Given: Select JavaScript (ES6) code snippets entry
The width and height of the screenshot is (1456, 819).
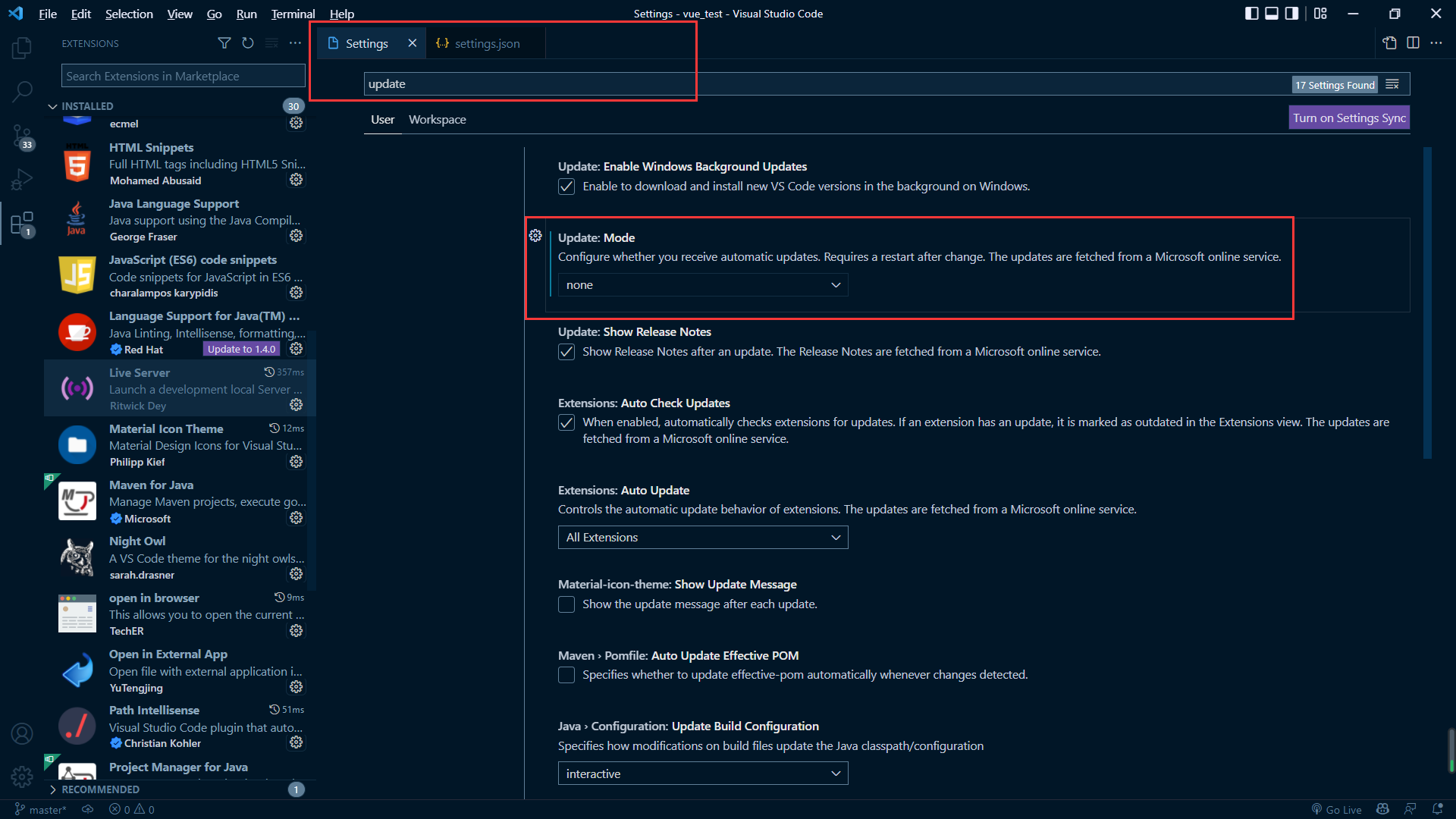Looking at the screenshot, I should pos(180,276).
